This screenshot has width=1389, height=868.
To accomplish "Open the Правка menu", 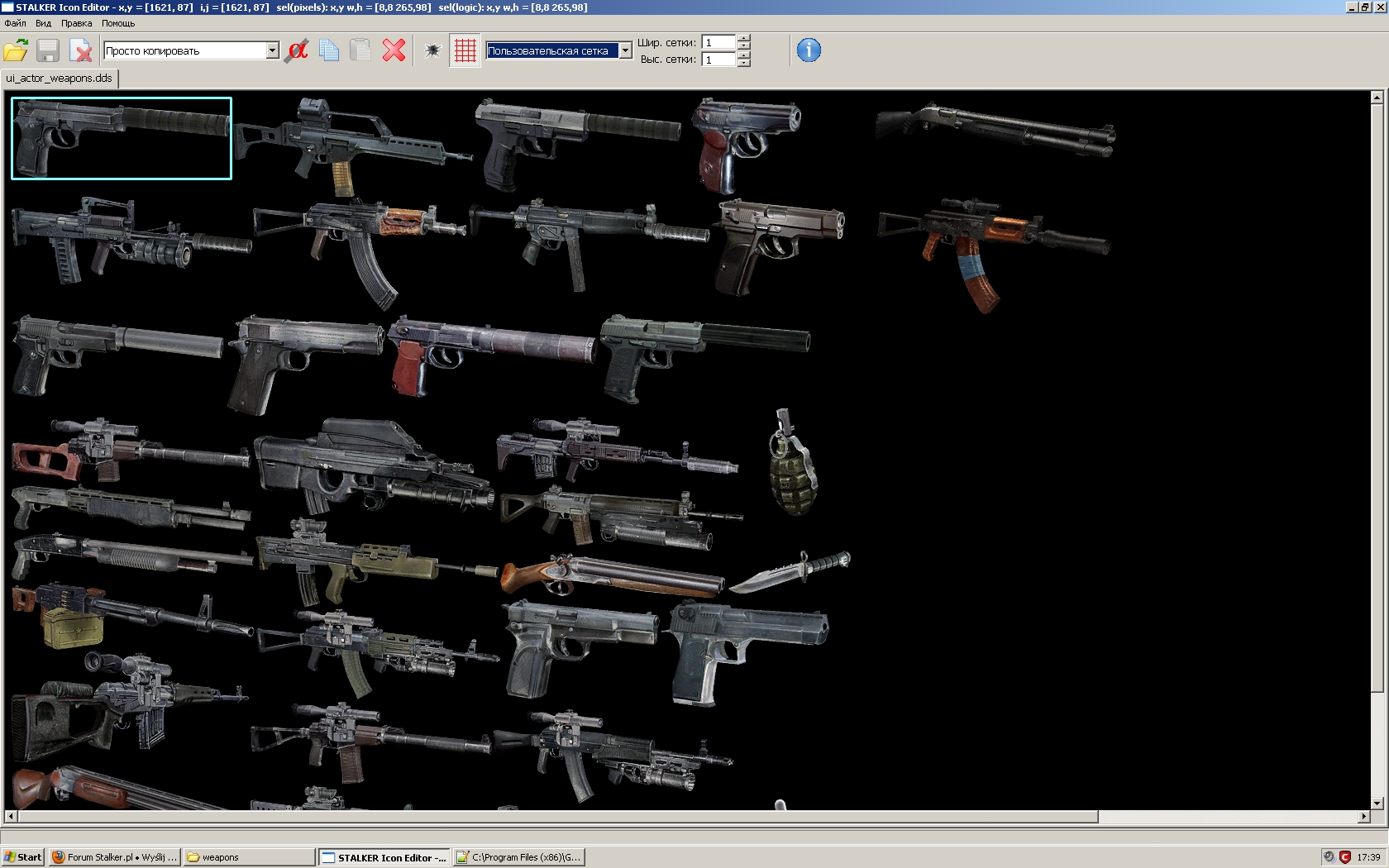I will click(76, 23).
